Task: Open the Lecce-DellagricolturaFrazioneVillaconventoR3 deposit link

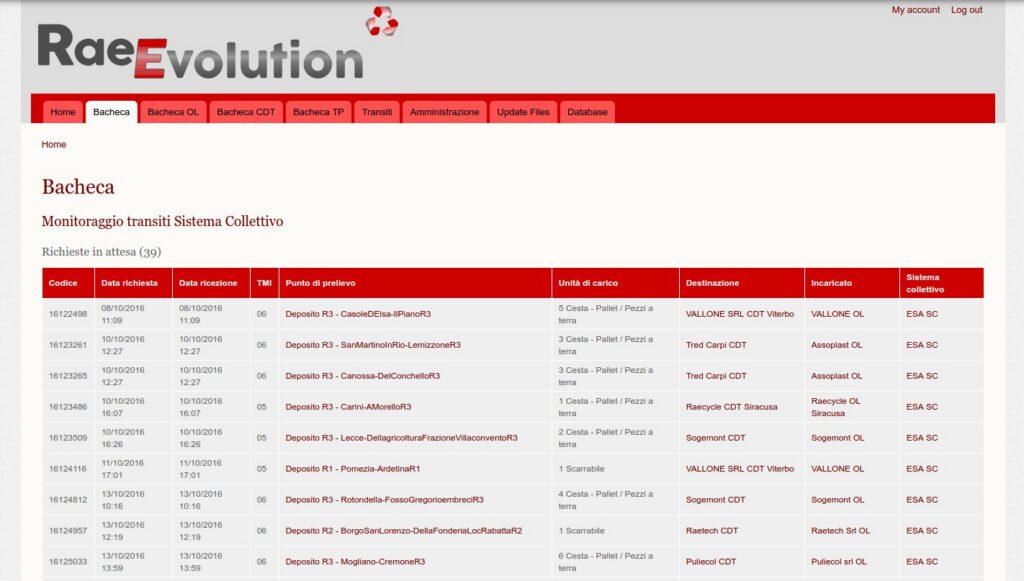Action: [x=401, y=438]
